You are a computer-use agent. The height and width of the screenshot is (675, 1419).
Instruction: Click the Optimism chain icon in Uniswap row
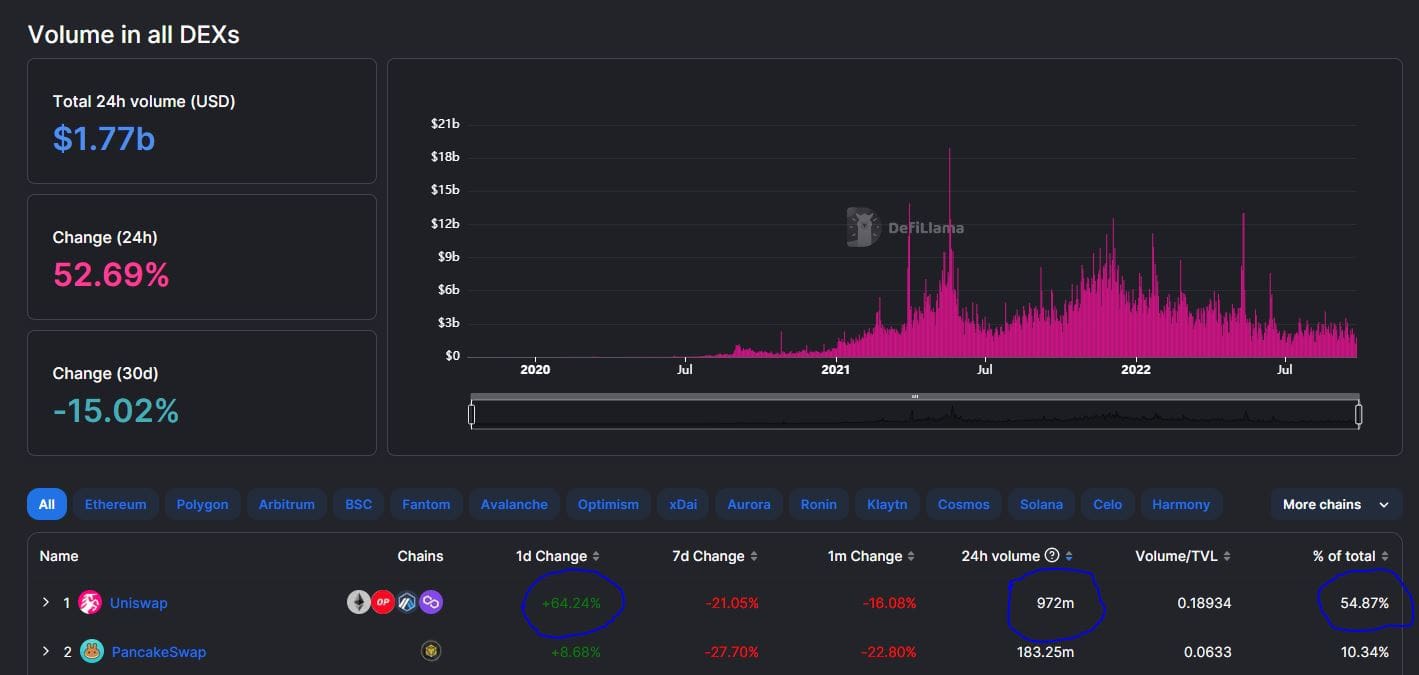click(x=382, y=602)
